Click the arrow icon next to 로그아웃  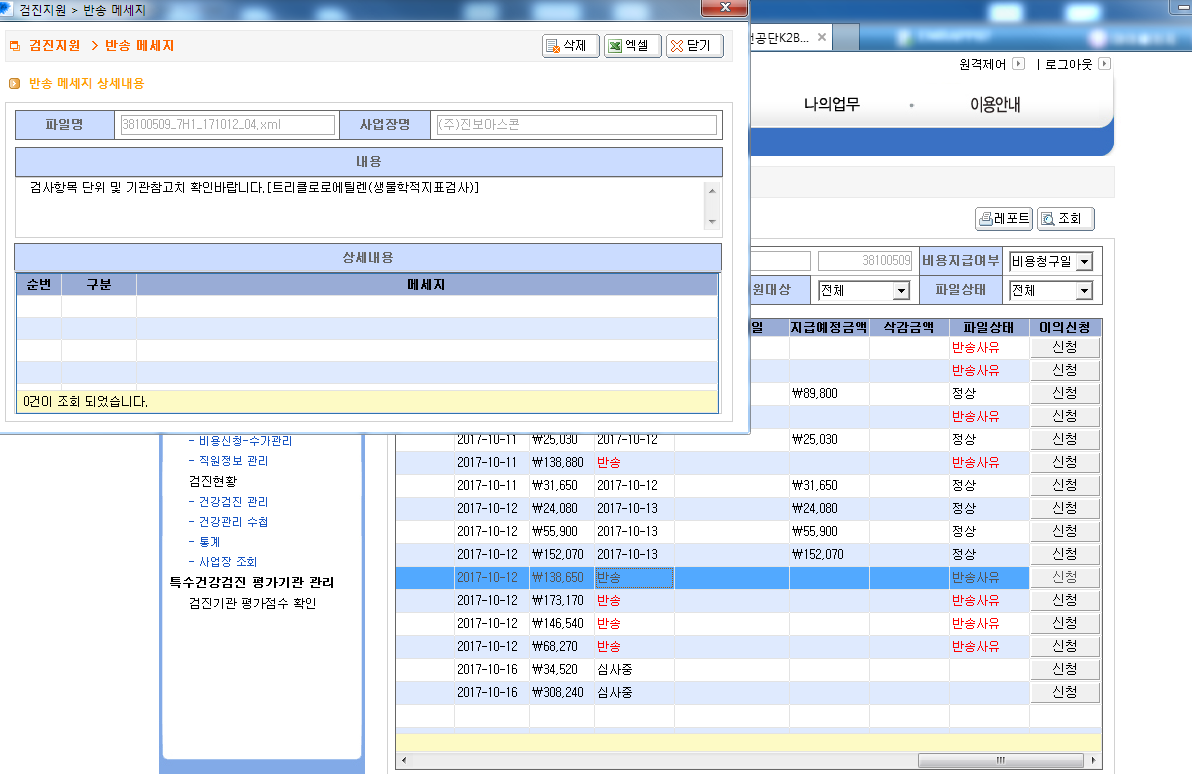click(x=1105, y=64)
